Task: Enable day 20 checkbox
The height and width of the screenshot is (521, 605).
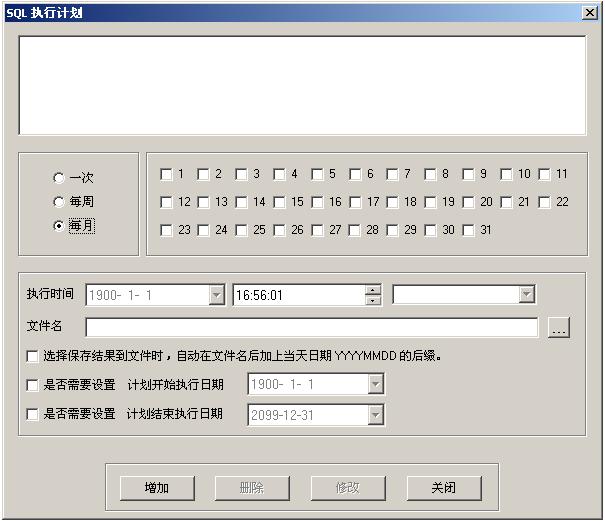Action: 468,202
